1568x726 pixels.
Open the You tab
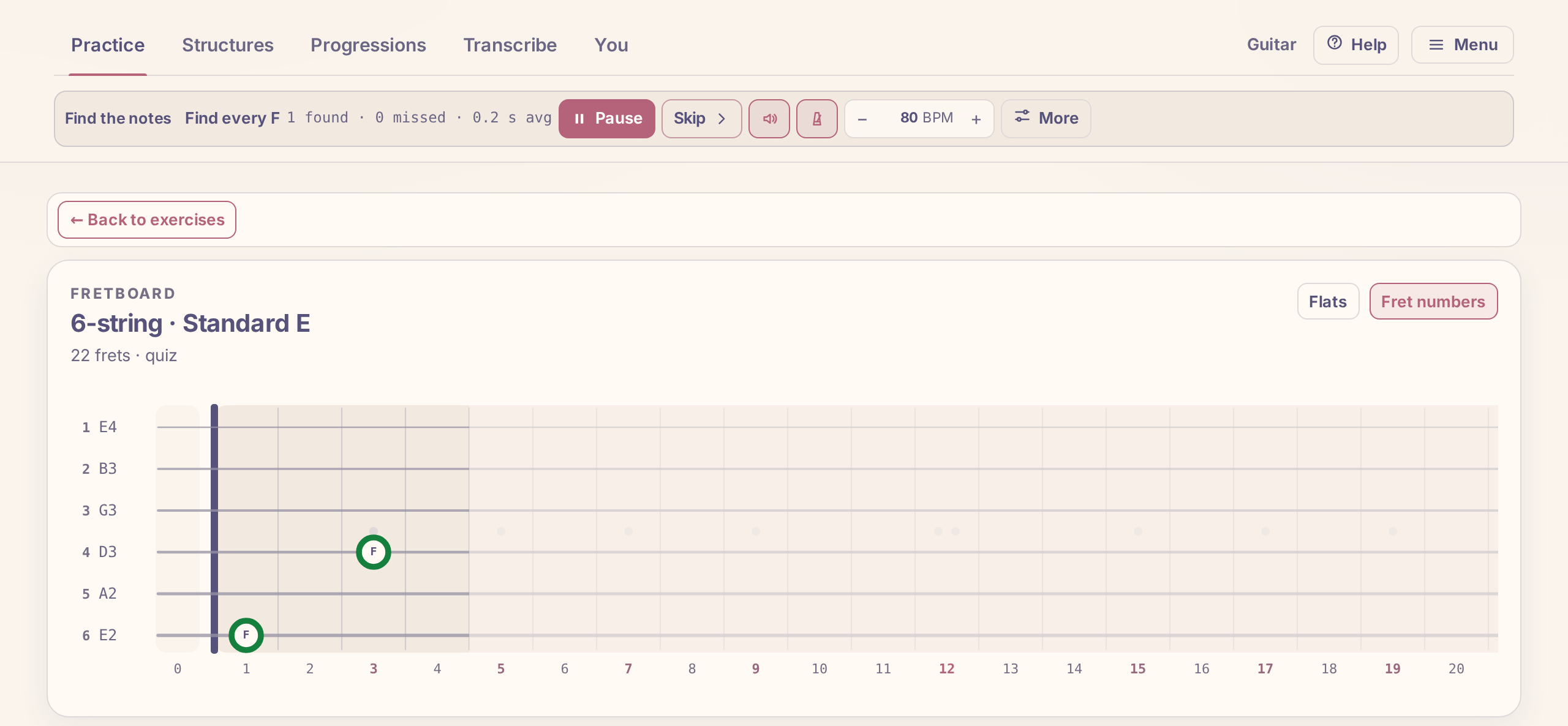pyautogui.click(x=611, y=45)
